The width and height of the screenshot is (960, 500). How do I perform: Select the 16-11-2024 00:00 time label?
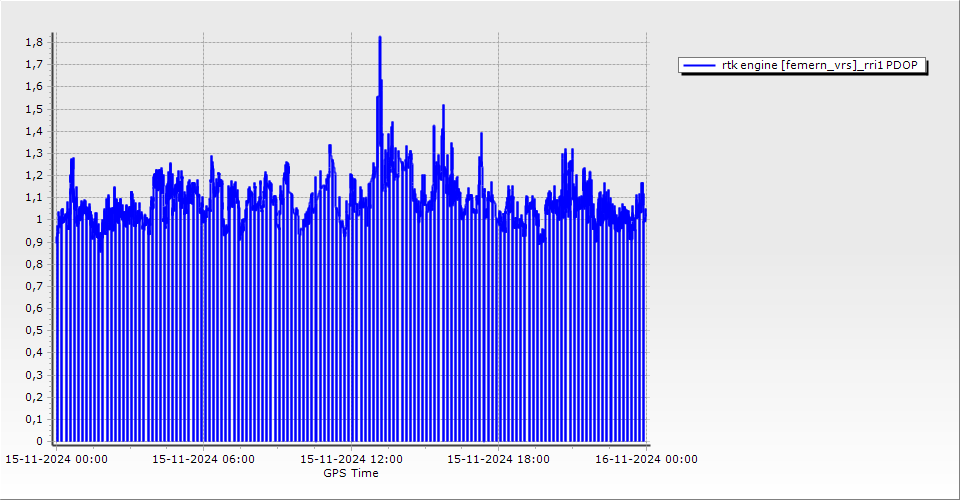pos(646,459)
